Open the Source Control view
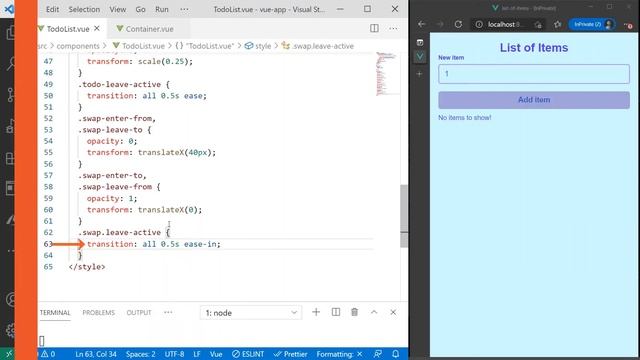Image resolution: width=640 pixels, height=360 pixels. click(10, 95)
